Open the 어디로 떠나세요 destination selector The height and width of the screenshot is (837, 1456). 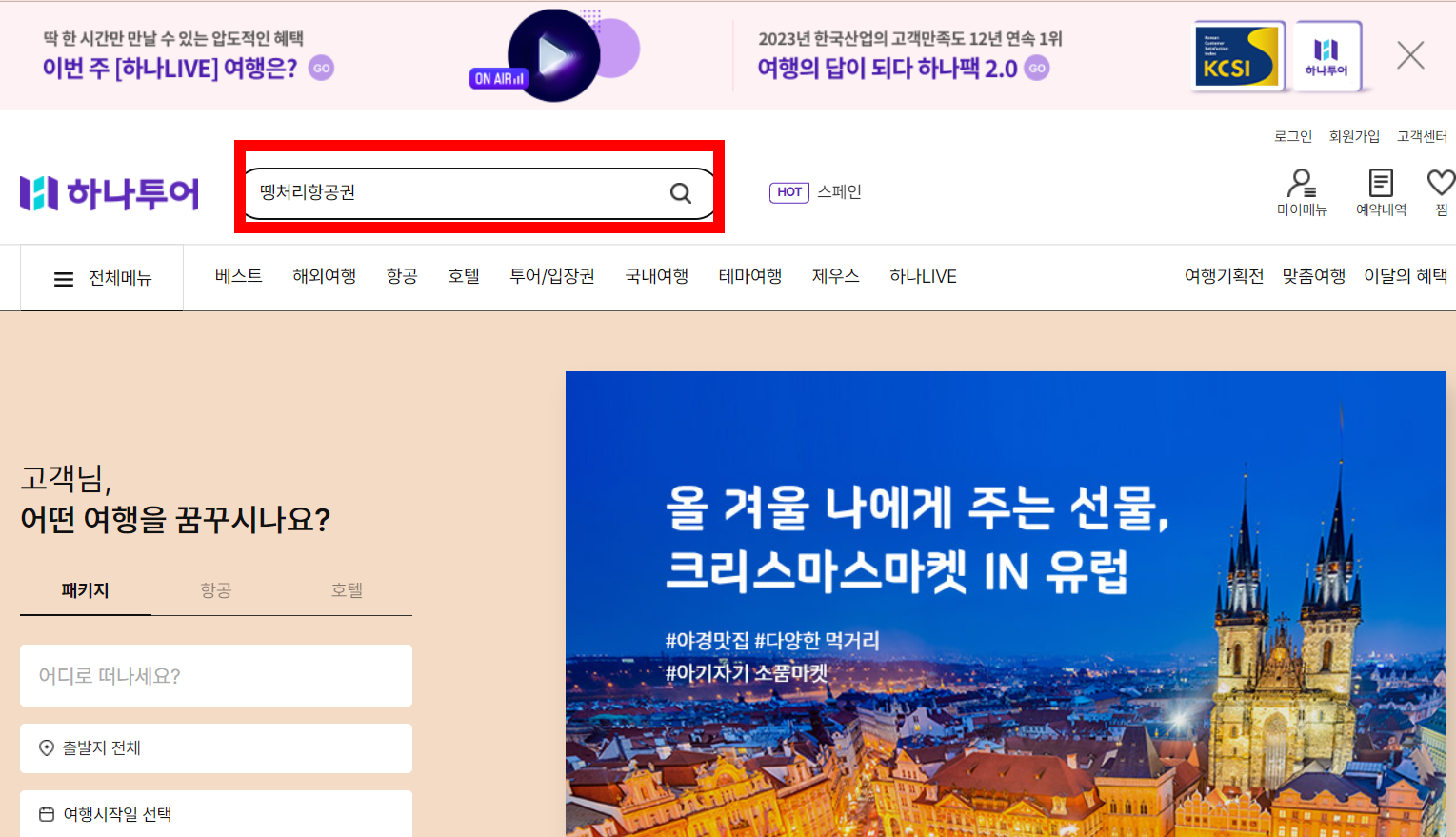(215, 676)
